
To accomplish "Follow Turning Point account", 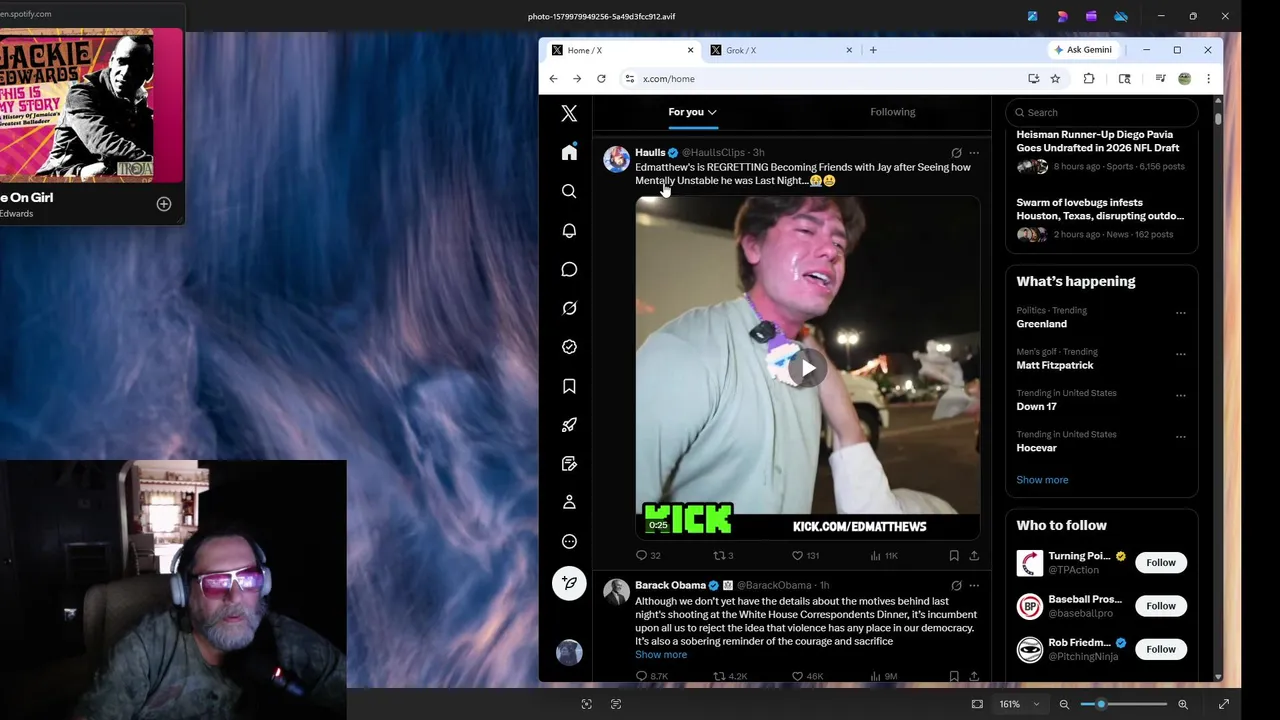I will (x=1161, y=562).
